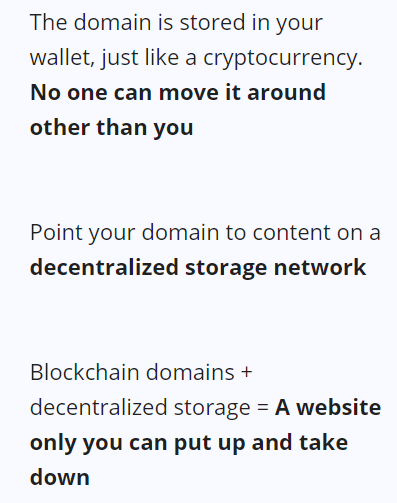This screenshot has width=397, height=503.
Task: Click the bold text "A website"
Action: 328,407
